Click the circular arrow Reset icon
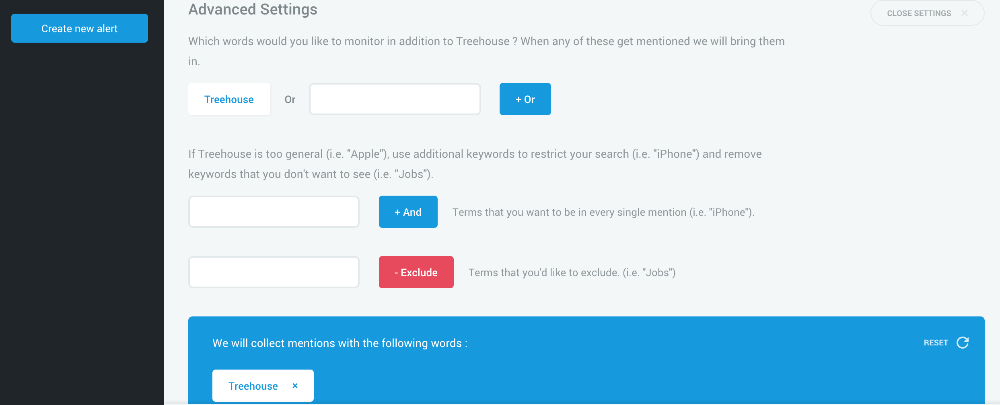This screenshot has width=1000, height=405. pos(962,342)
